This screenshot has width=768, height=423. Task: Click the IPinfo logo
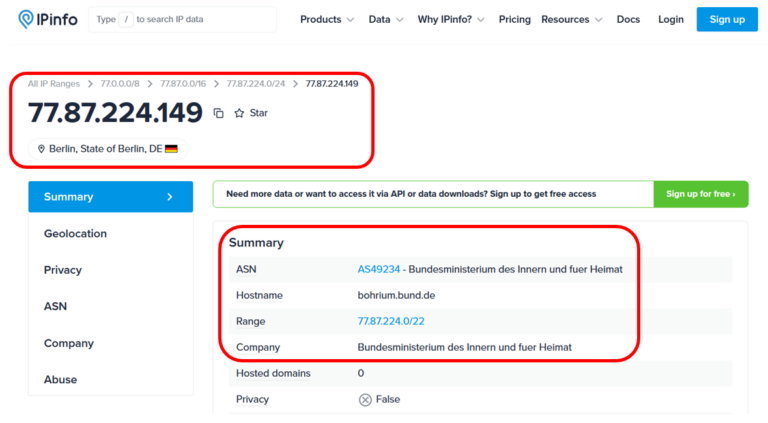pos(47,19)
